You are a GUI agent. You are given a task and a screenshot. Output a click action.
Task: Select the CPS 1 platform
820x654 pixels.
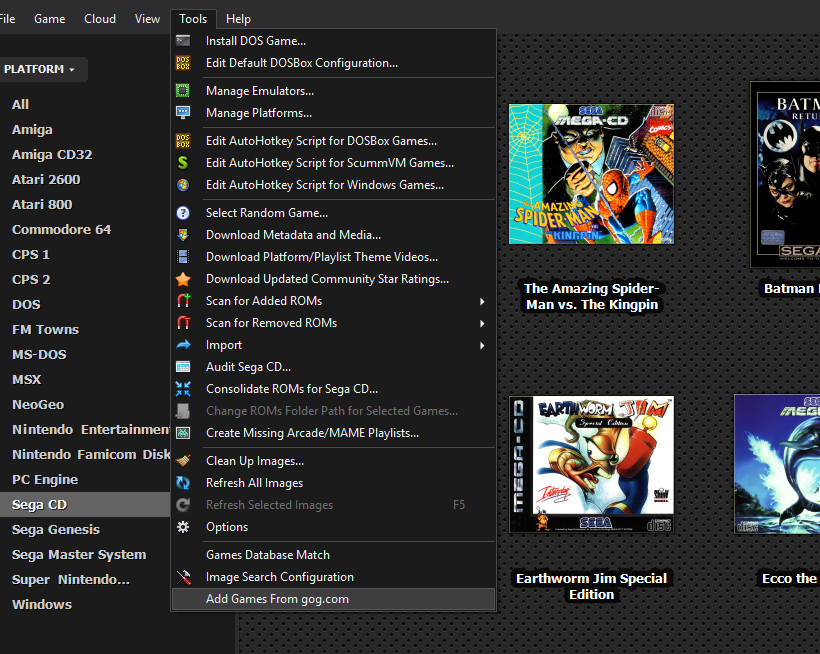point(31,255)
